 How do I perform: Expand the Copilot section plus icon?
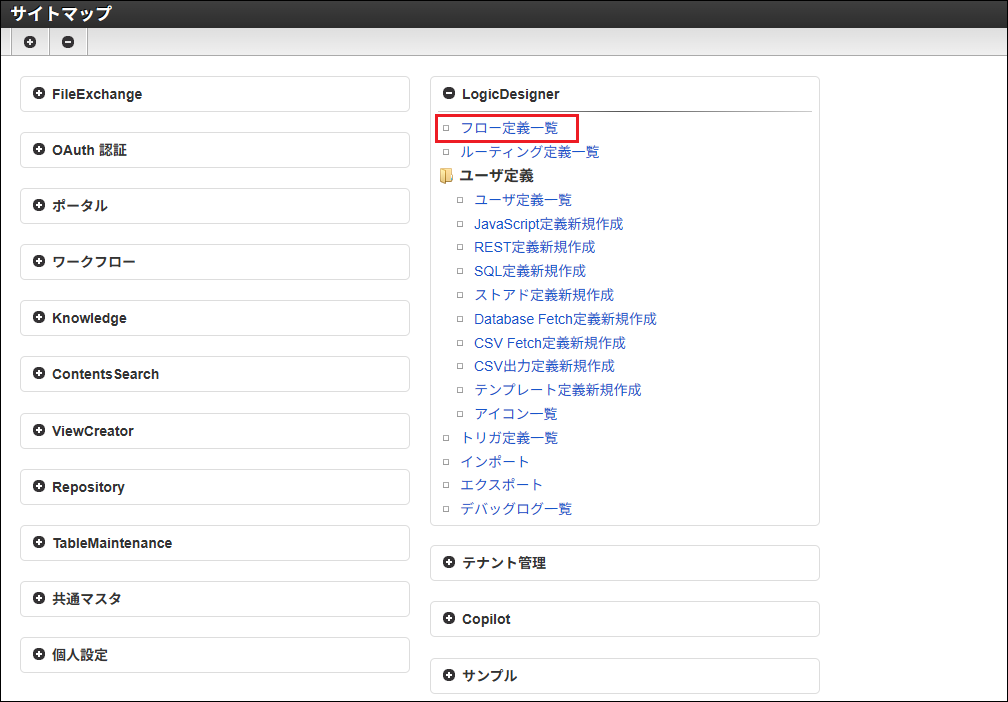(449, 619)
